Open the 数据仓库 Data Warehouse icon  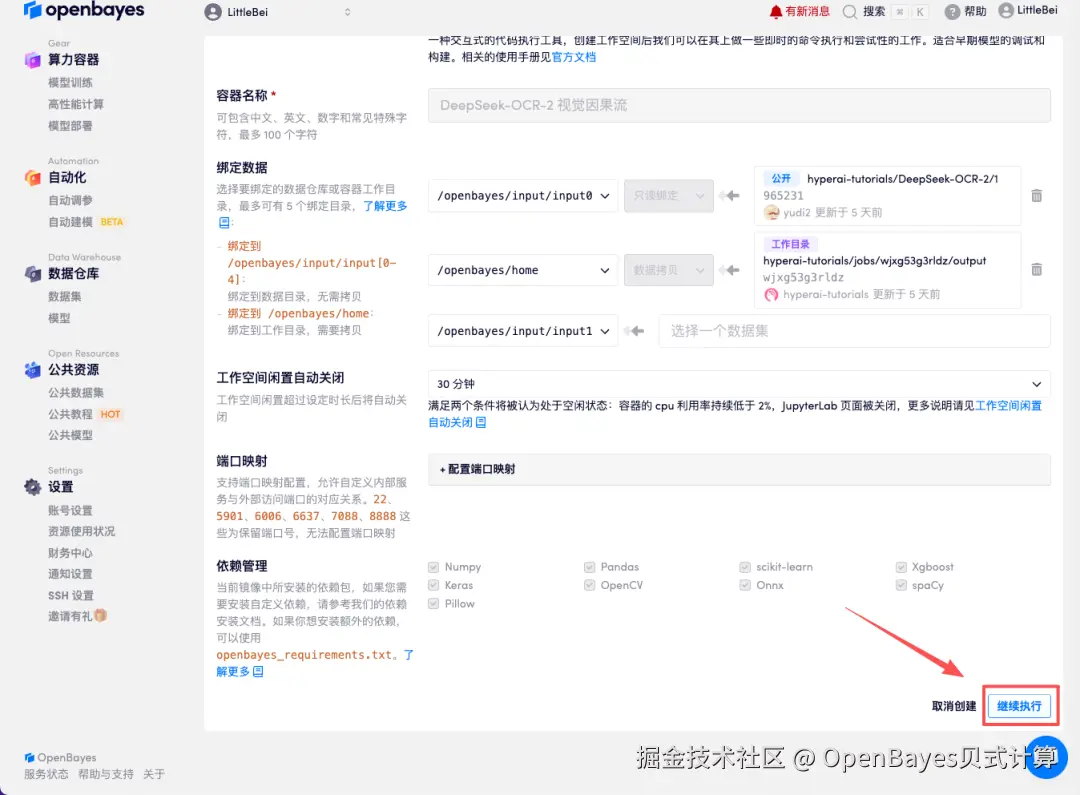tap(32, 273)
